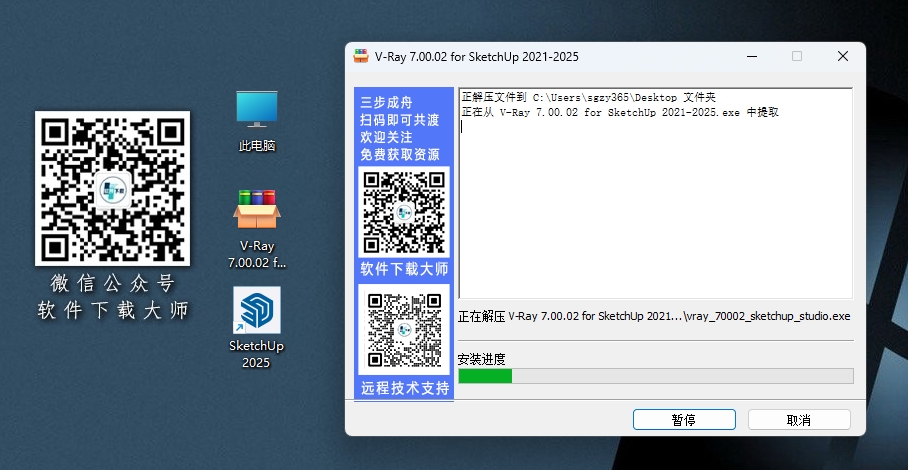Click the 远程技术支持 label

click(405, 388)
